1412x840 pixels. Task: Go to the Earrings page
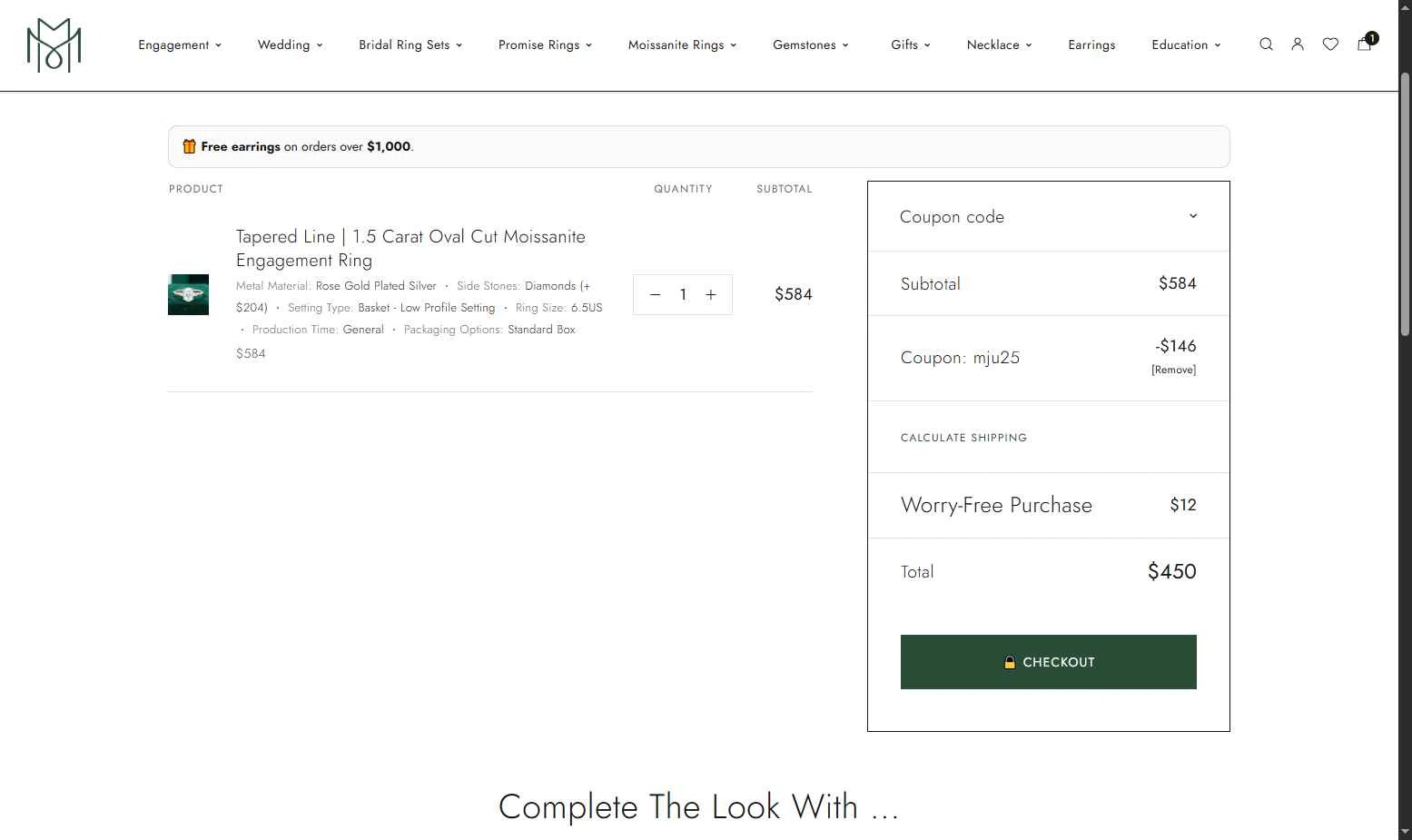point(1091,44)
